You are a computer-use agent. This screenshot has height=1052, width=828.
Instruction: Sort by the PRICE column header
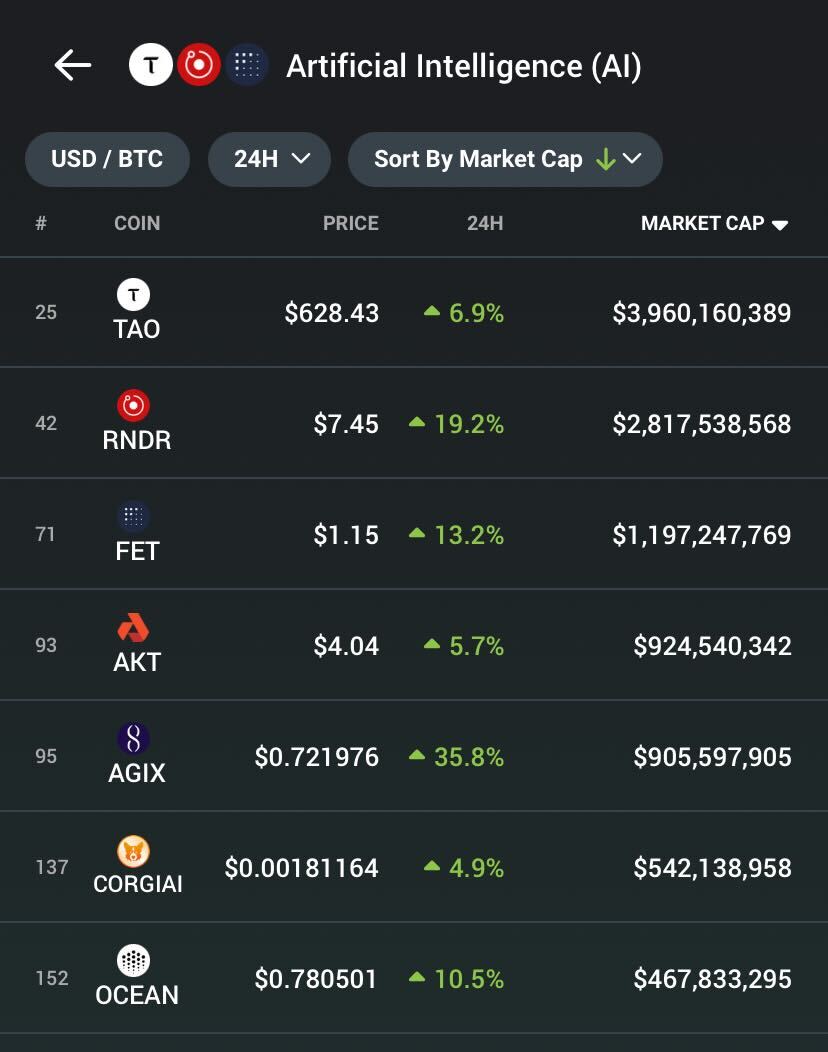click(x=351, y=223)
